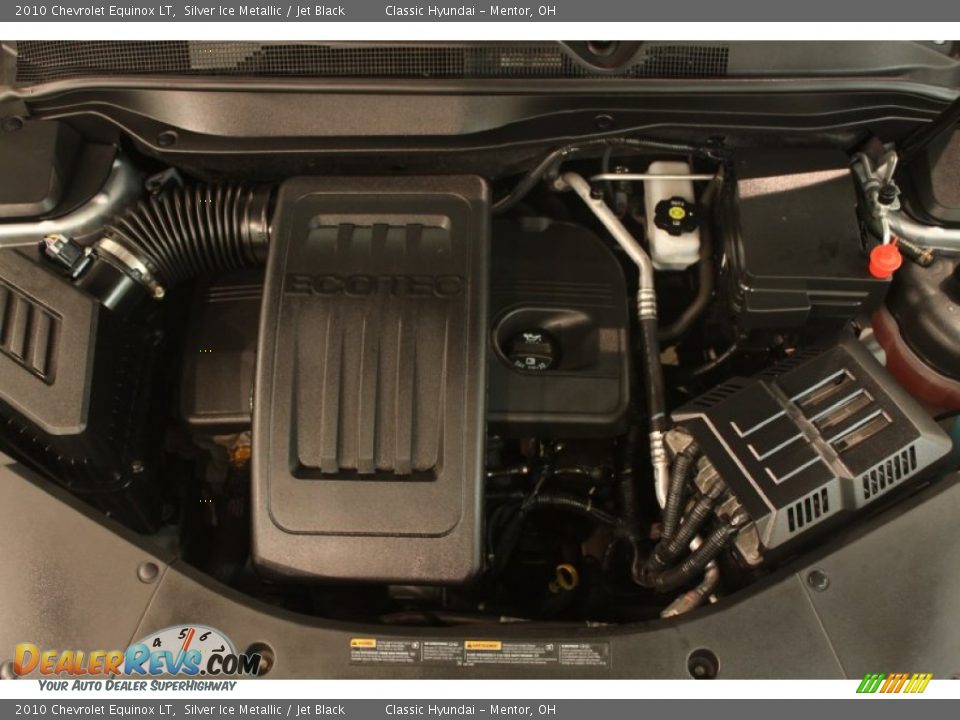The image size is (960, 720).
Task: Click the top caption '2010 Chevrolet Equinox LT'
Action: (95, 10)
